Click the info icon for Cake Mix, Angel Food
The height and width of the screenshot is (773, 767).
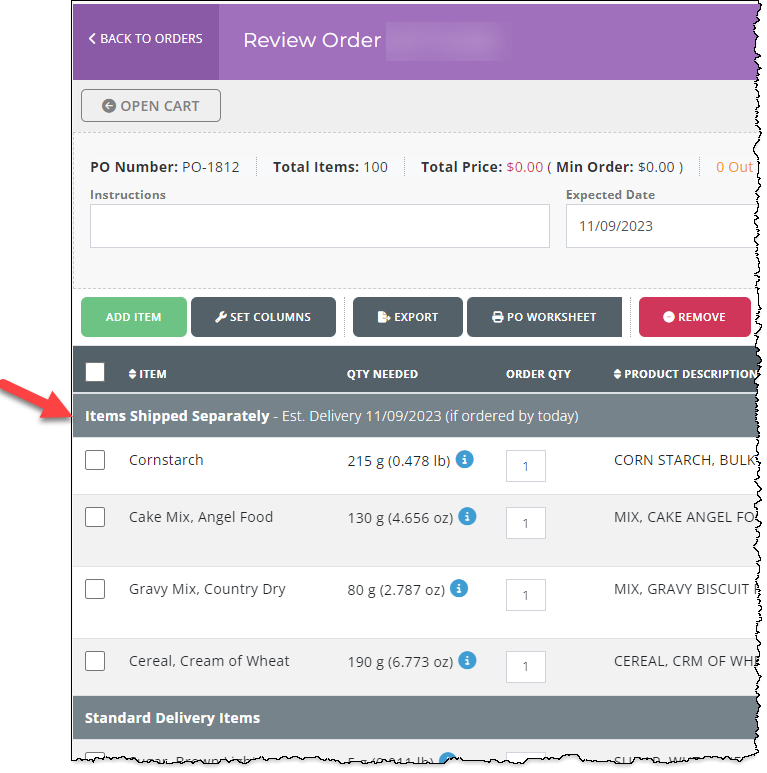pyautogui.click(x=467, y=517)
